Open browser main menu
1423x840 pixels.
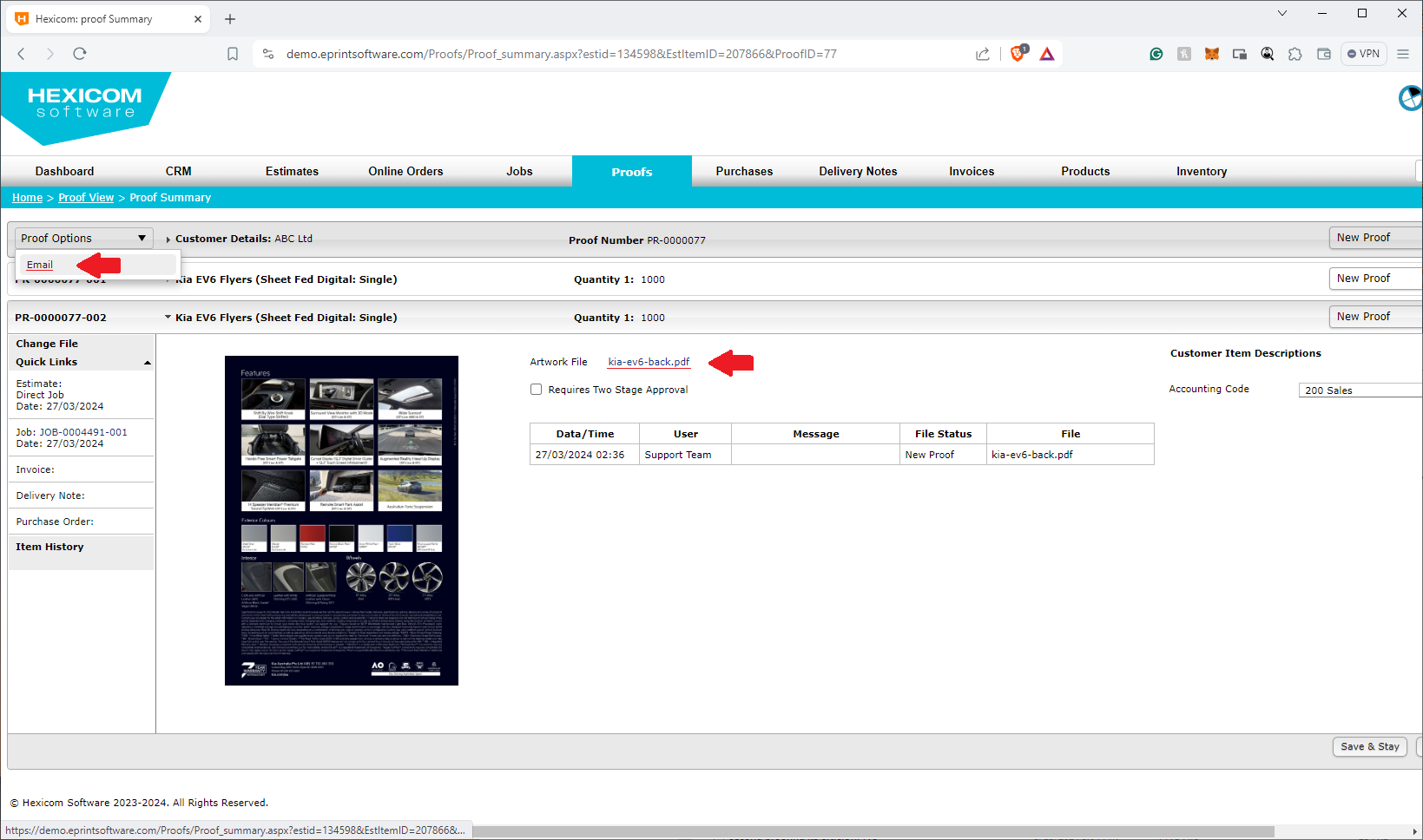[x=1403, y=54]
